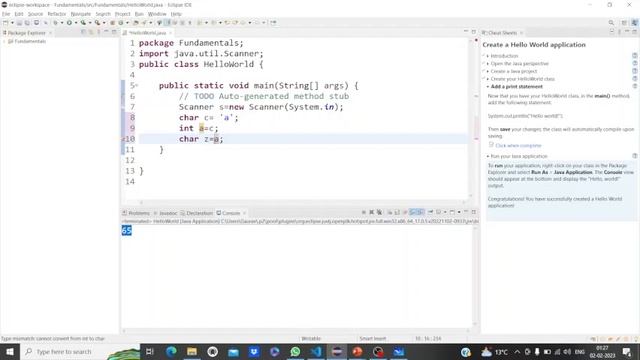Click the Open Perspective icon
The image size is (640, 360).
(x=624, y=22)
